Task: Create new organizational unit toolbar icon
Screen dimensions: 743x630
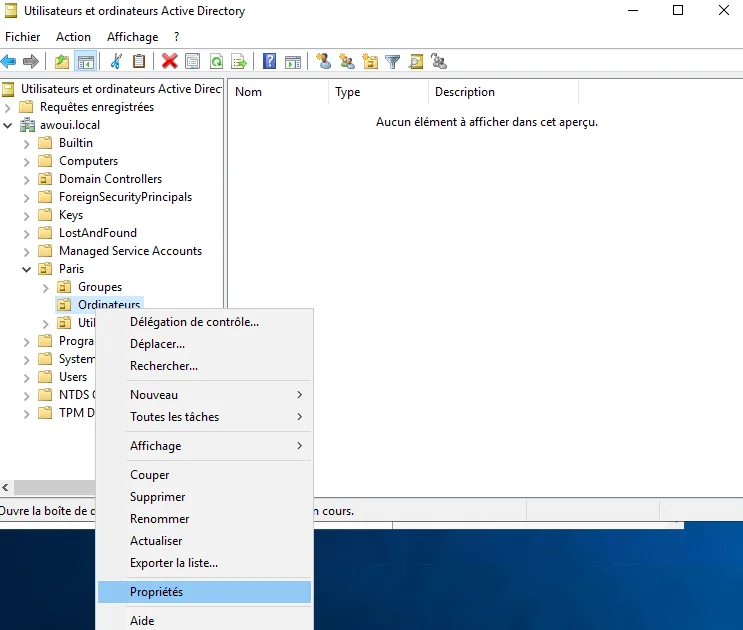Action: 370,62
